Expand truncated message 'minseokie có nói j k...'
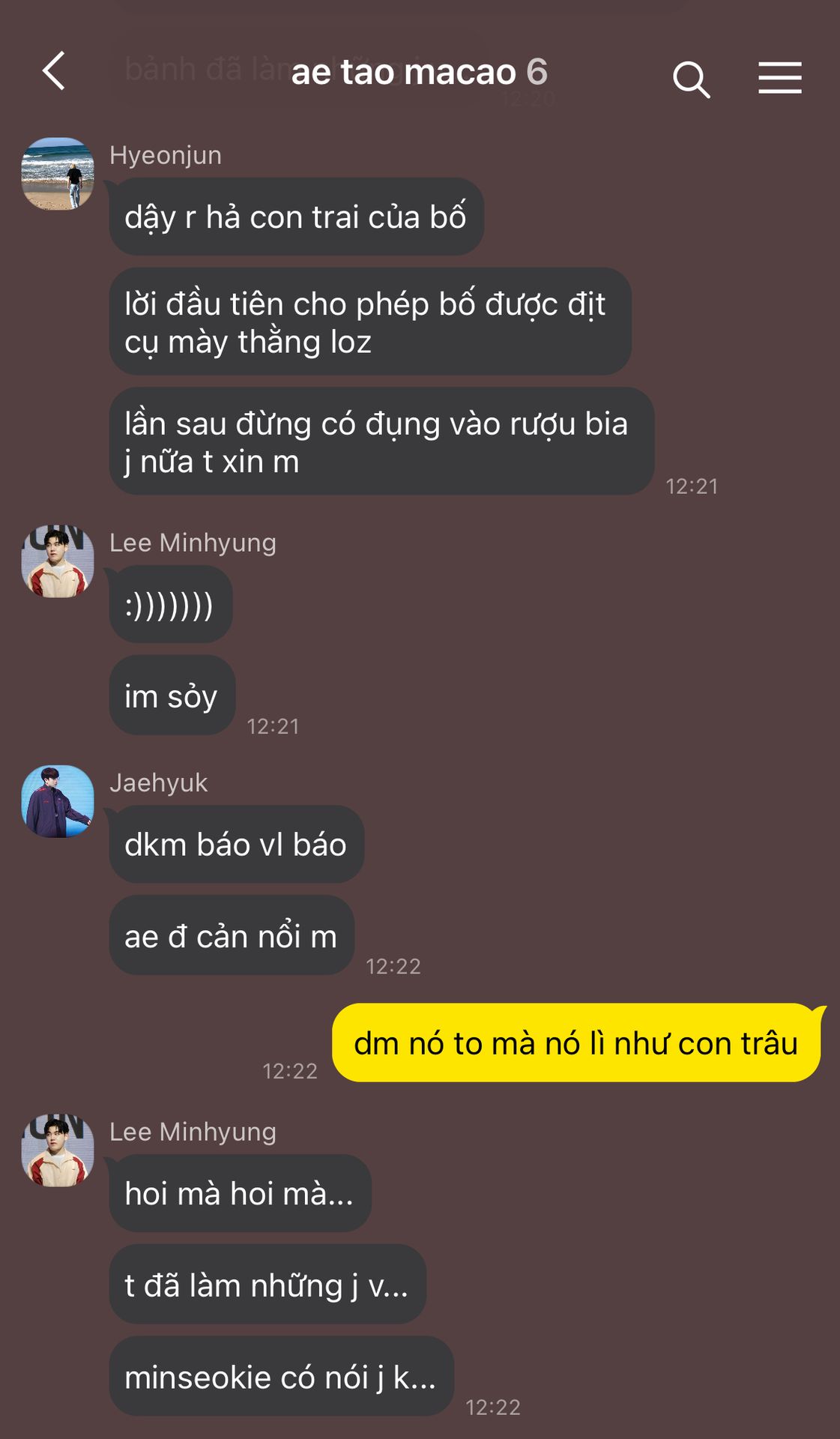This screenshot has width=840, height=1439. [281, 1376]
